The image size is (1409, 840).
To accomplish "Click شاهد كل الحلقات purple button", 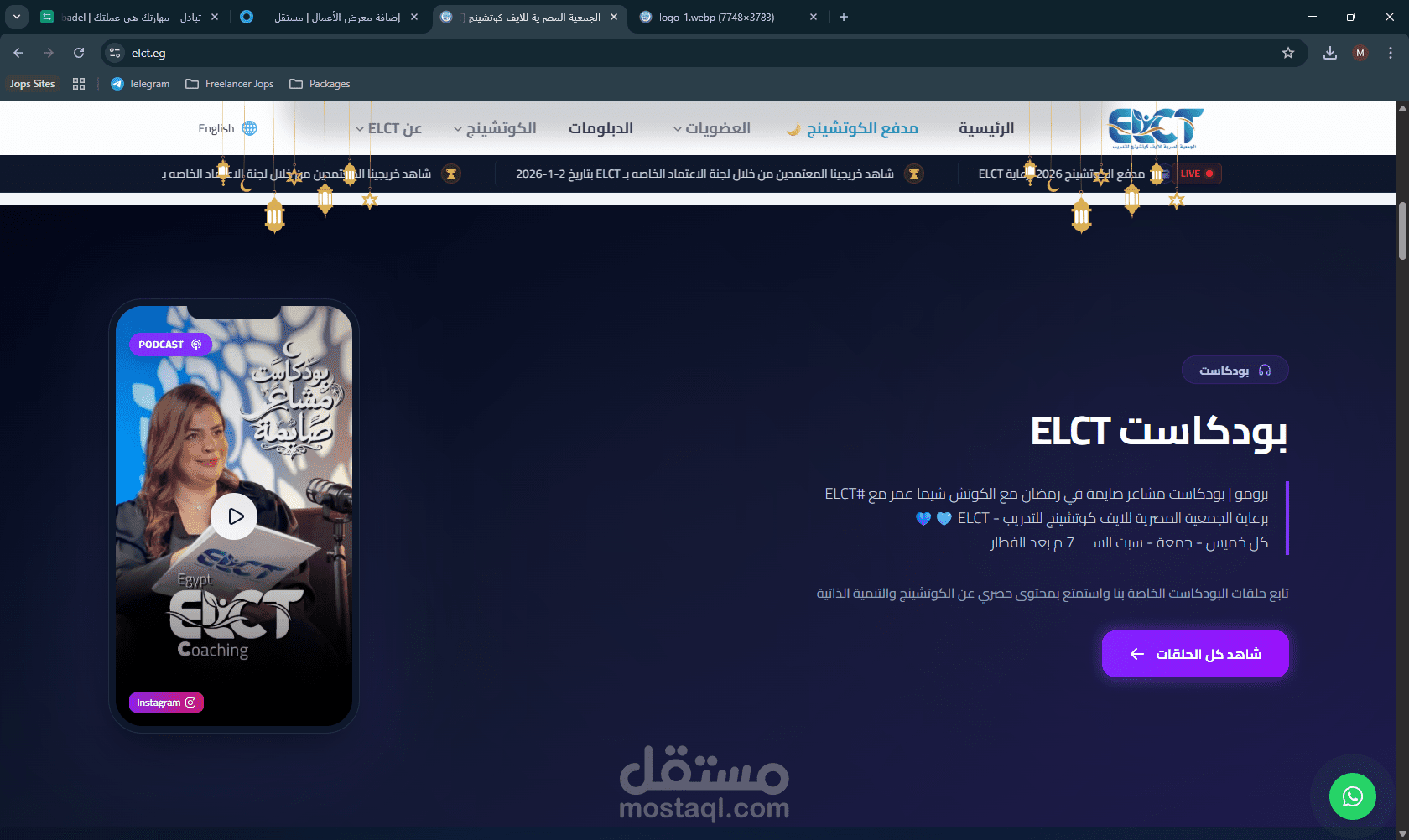I will click(1195, 654).
